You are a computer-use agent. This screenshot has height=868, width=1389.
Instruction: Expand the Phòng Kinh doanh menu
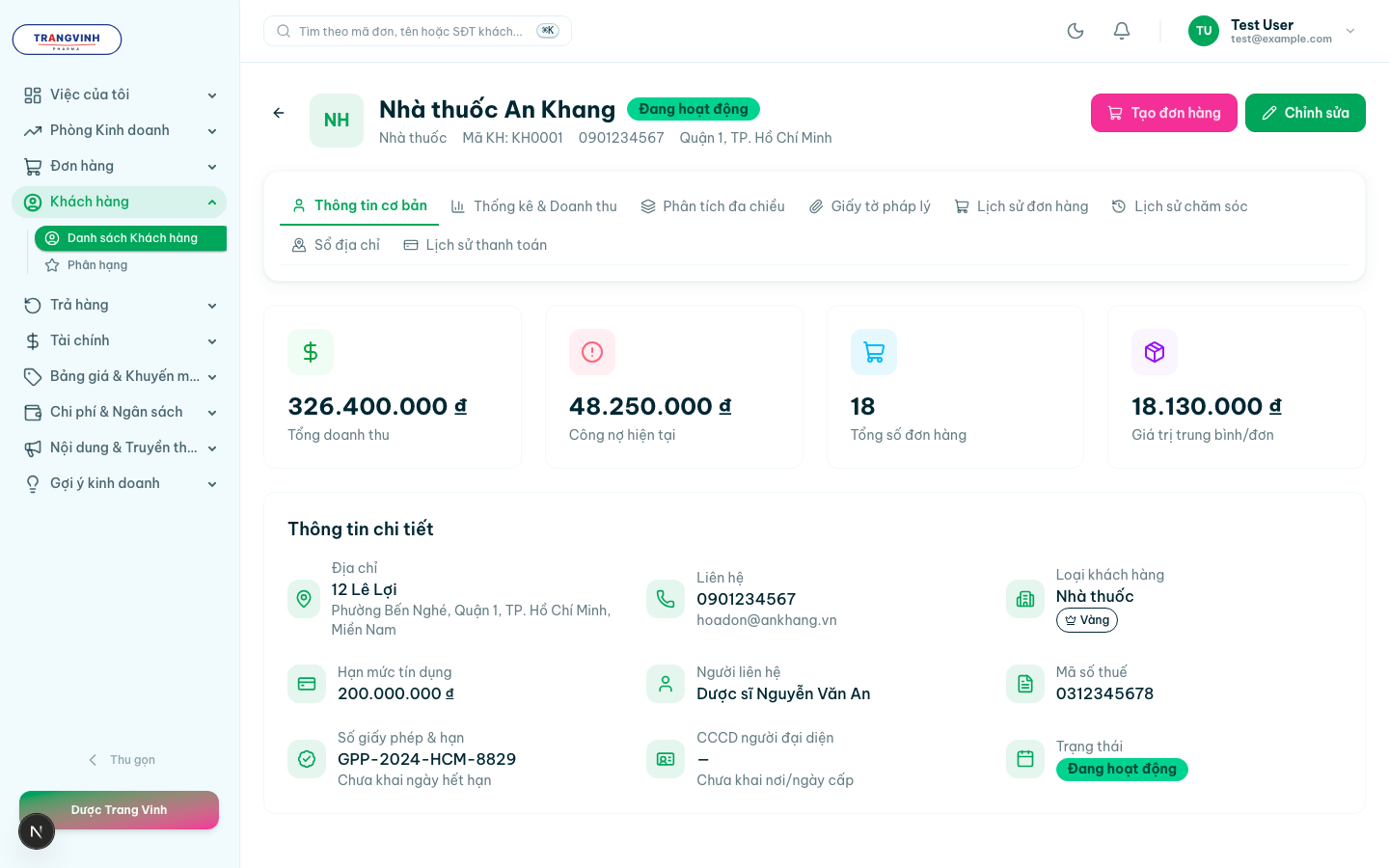point(120,130)
